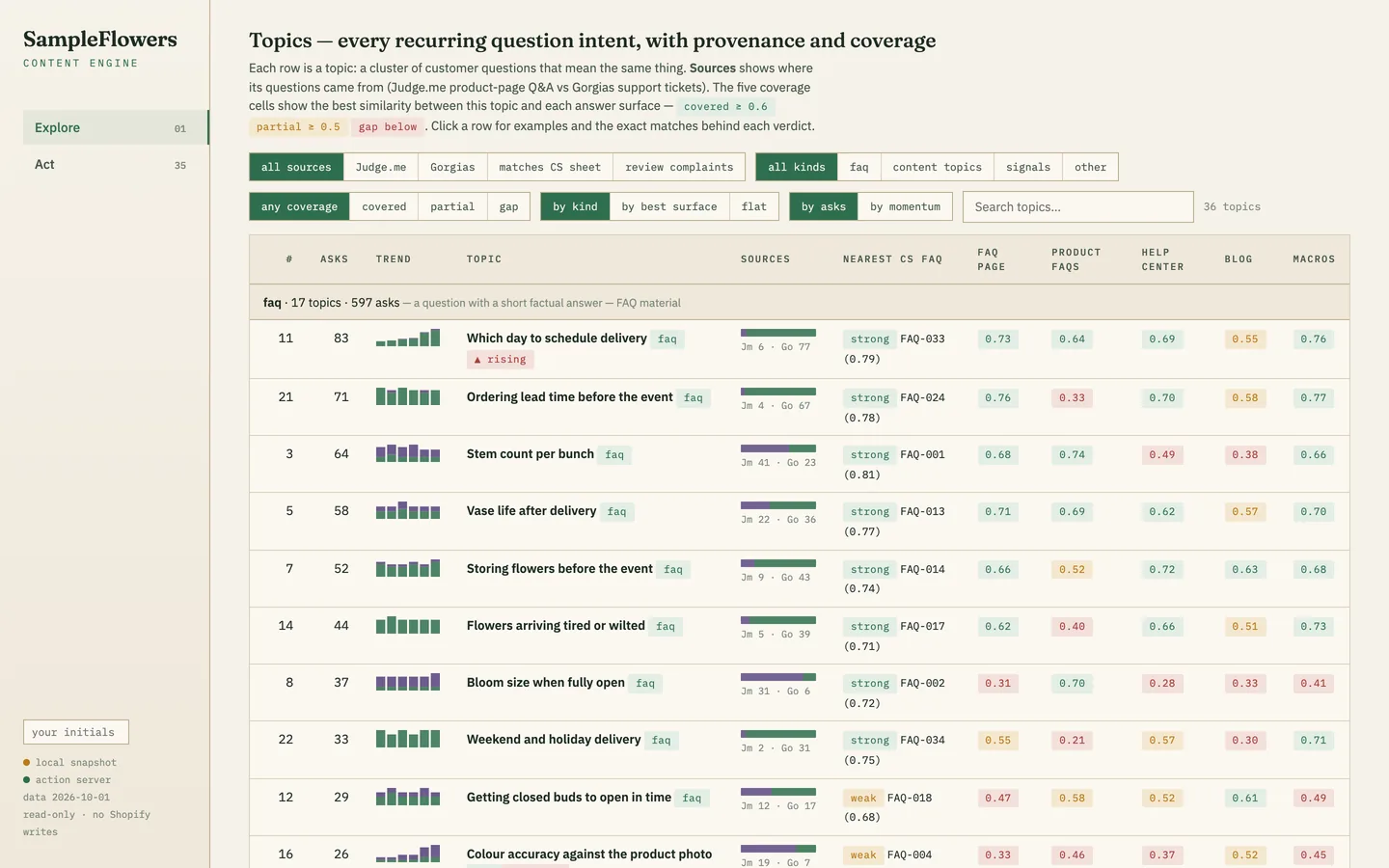Filter kinds by content topics

(938, 167)
